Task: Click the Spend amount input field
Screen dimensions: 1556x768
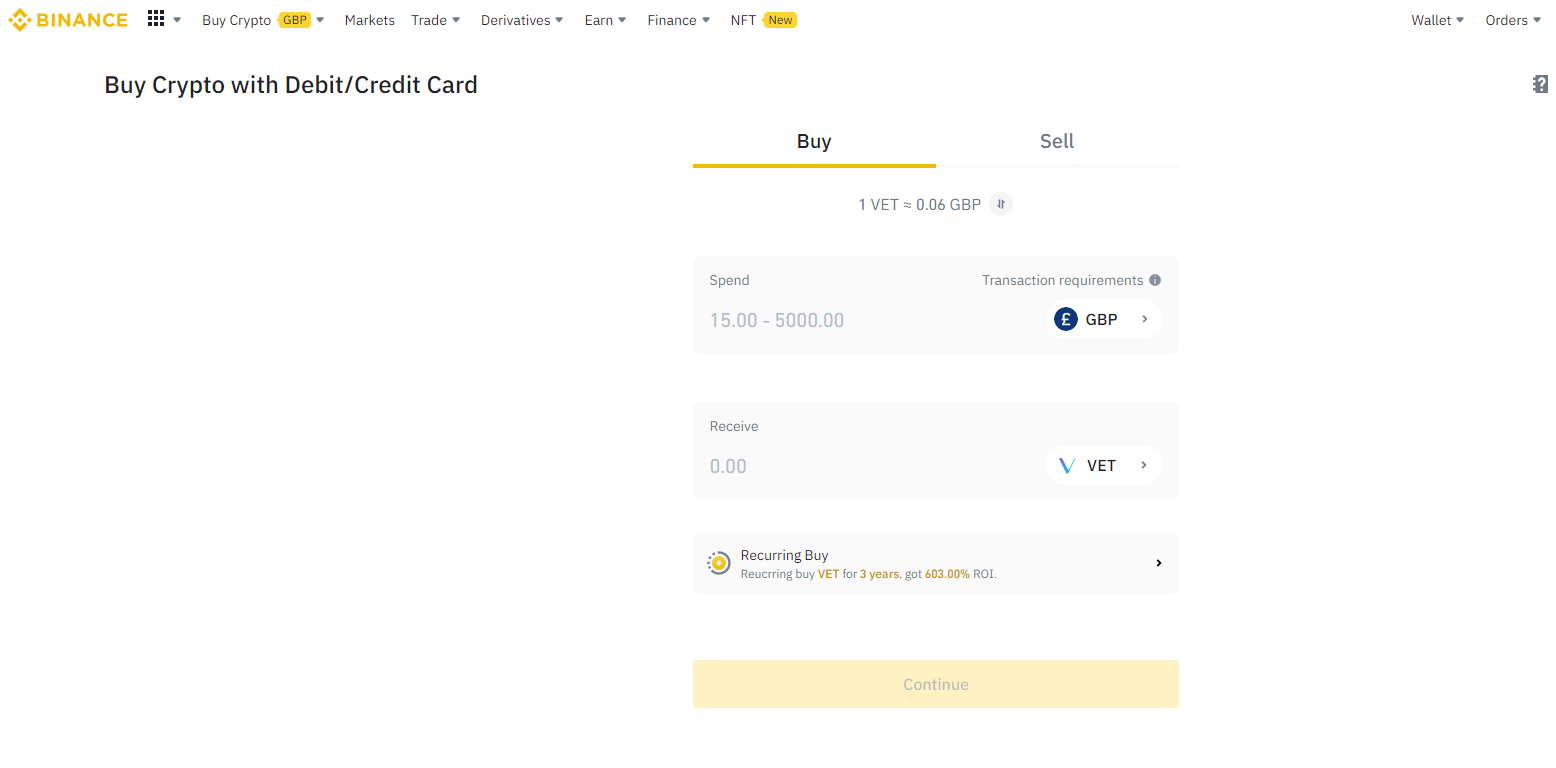Action: click(x=860, y=320)
